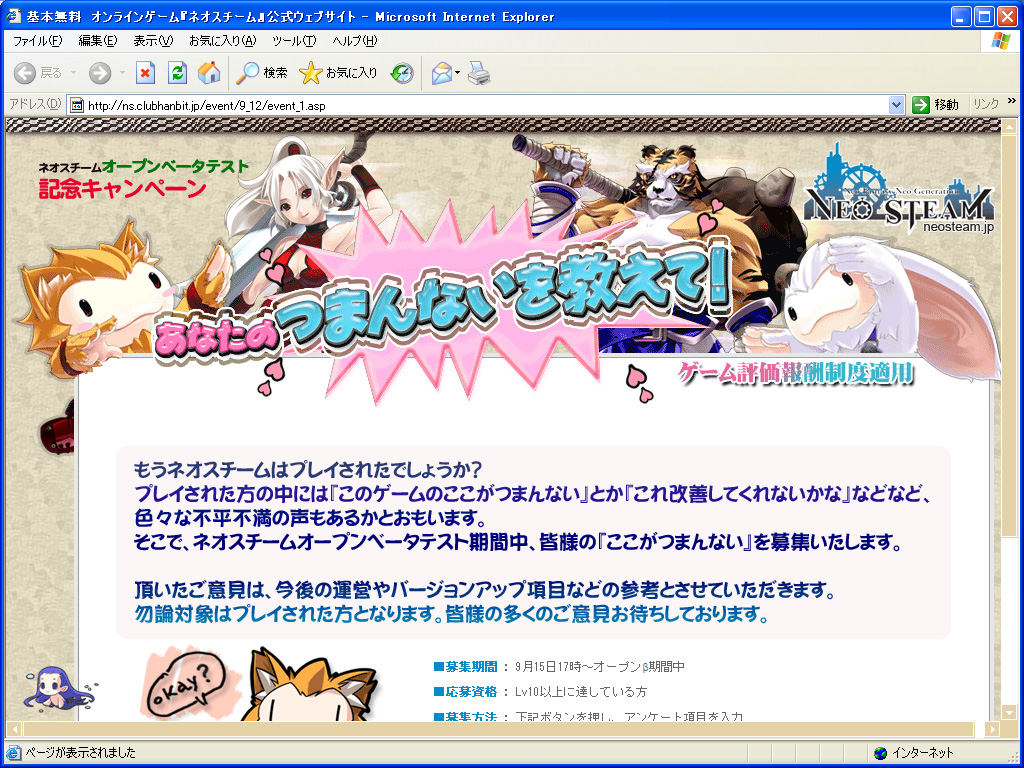Screen dimensions: 1024x768
Task: Click the horizontal scrollbar right arrow
Action: [x=993, y=729]
